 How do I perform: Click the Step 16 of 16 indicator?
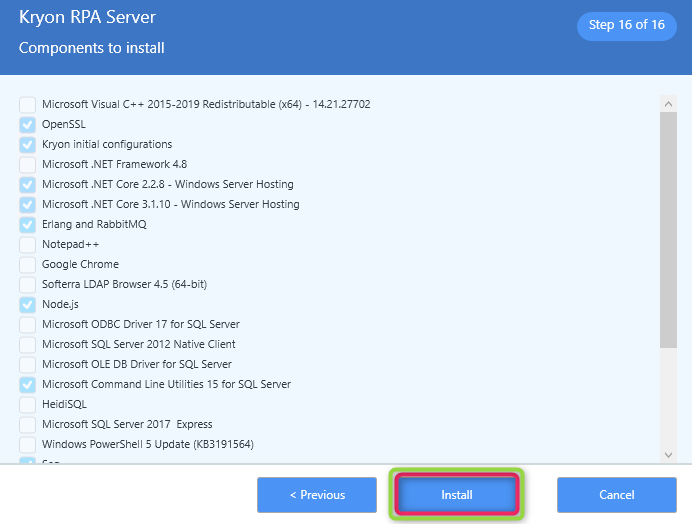click(627, 25)
